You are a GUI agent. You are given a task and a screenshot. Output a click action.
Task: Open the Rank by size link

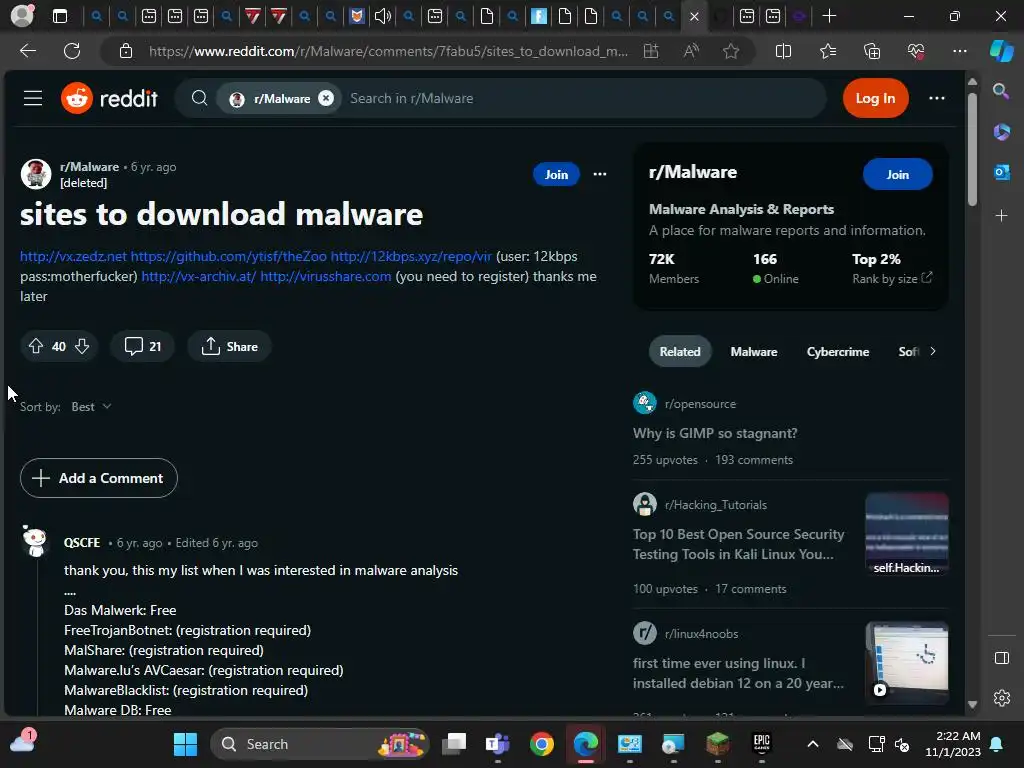[x=891, y=279]
